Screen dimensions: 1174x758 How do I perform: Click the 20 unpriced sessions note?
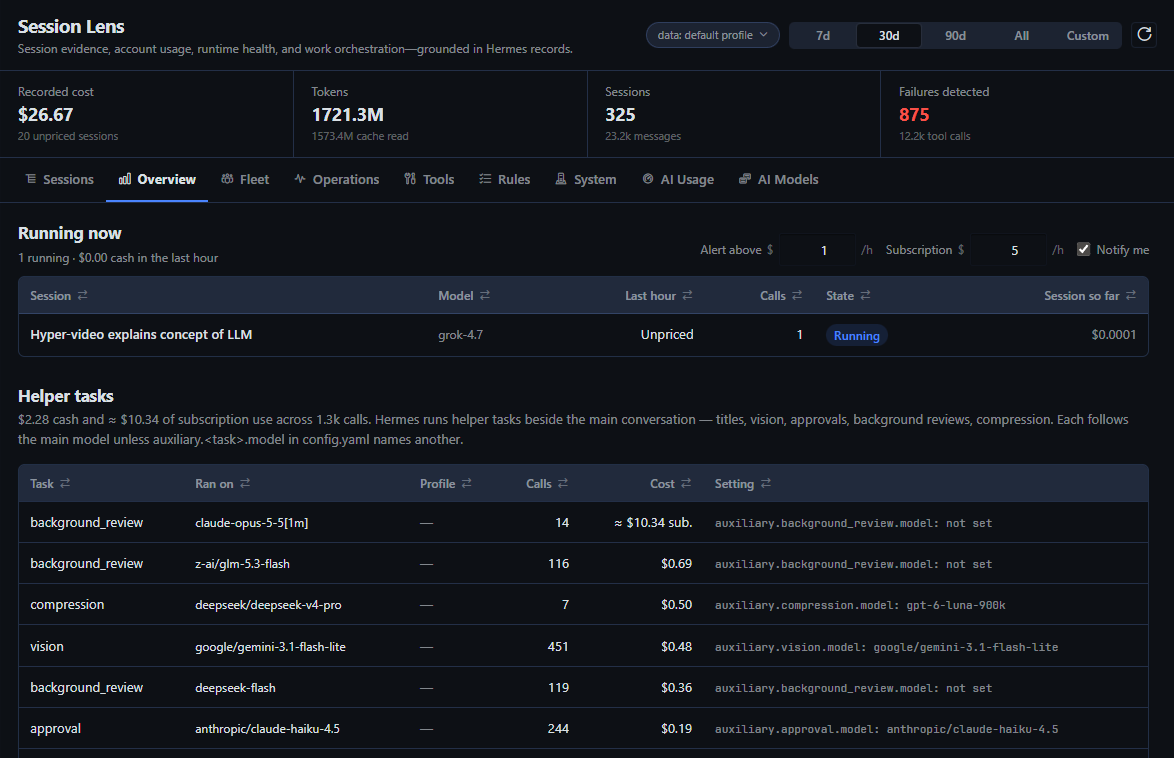(68, 136)
